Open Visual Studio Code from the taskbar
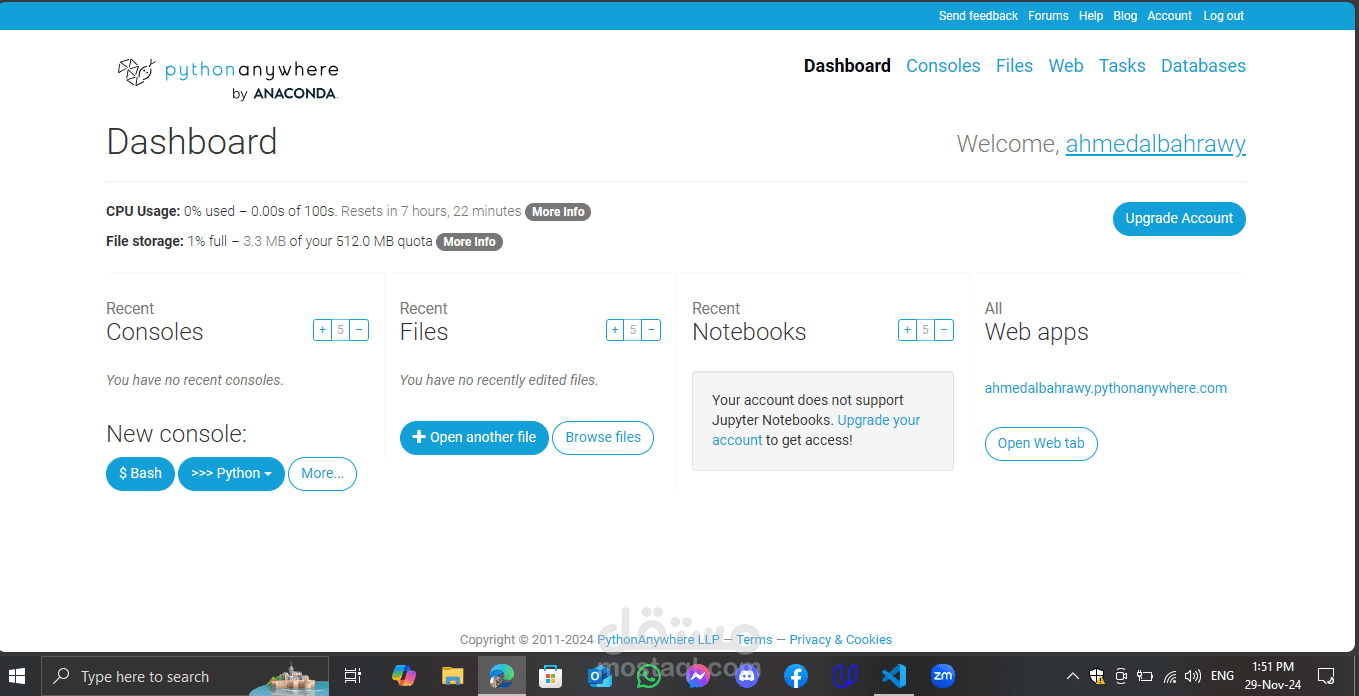Screen dimensions: 1359x696 [894, 676]
